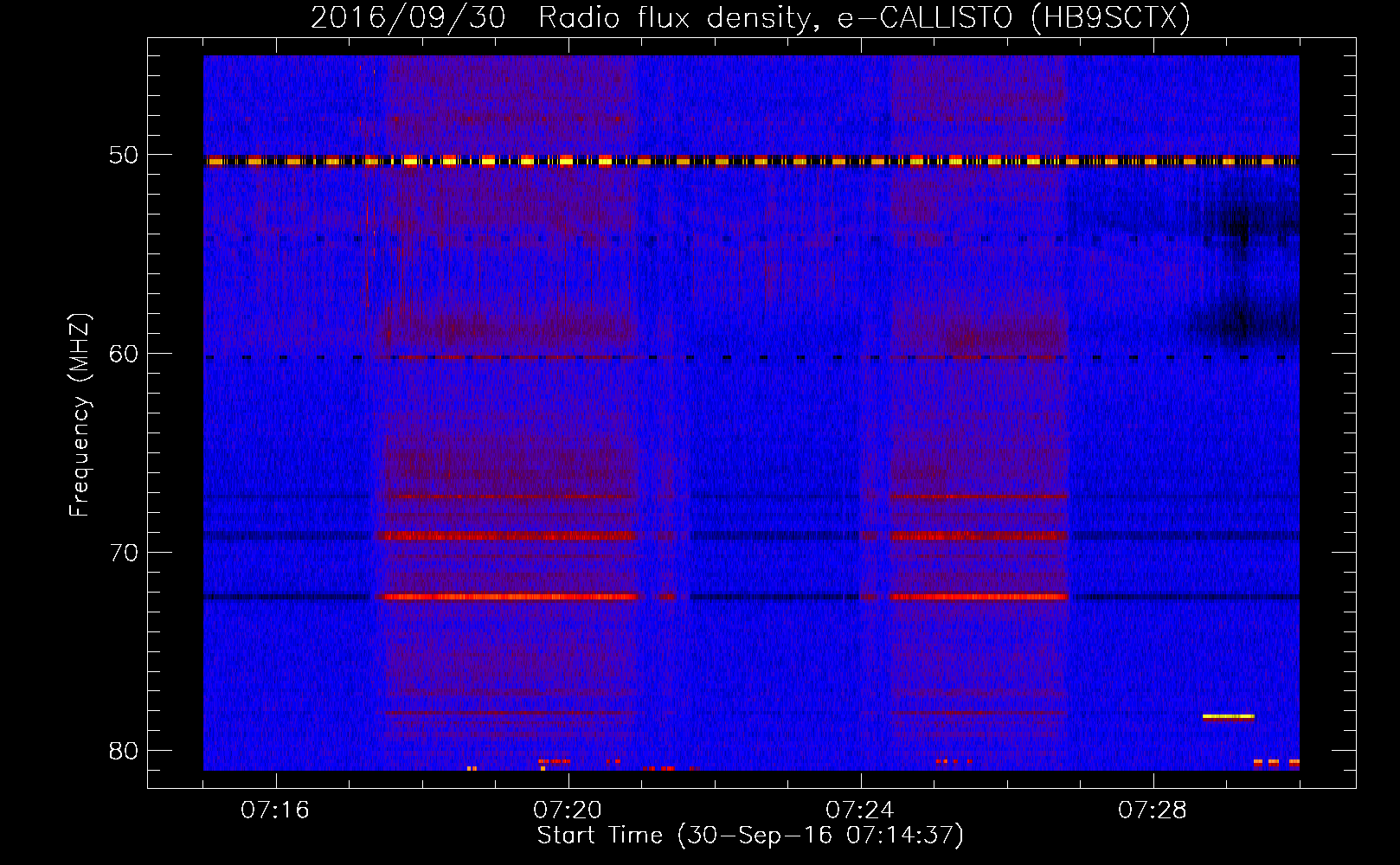Click the 07:24 time tick label

tap(860, 810)
